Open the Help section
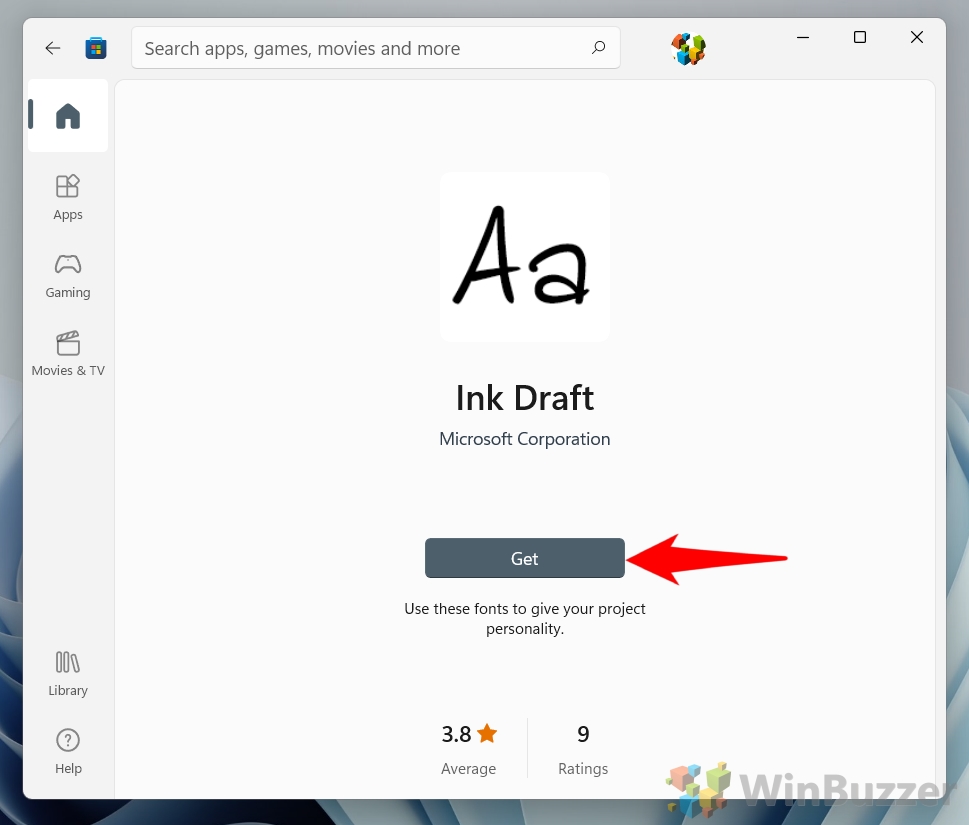 click(67, 740)
